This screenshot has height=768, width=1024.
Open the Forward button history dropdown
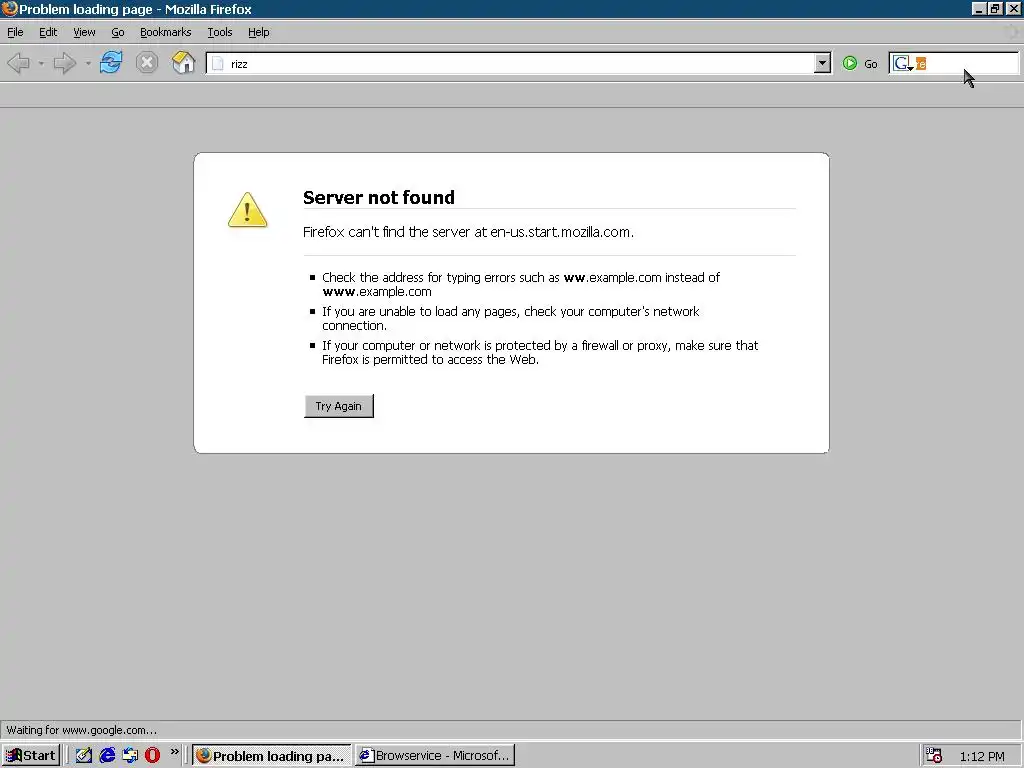coord(88,63)
